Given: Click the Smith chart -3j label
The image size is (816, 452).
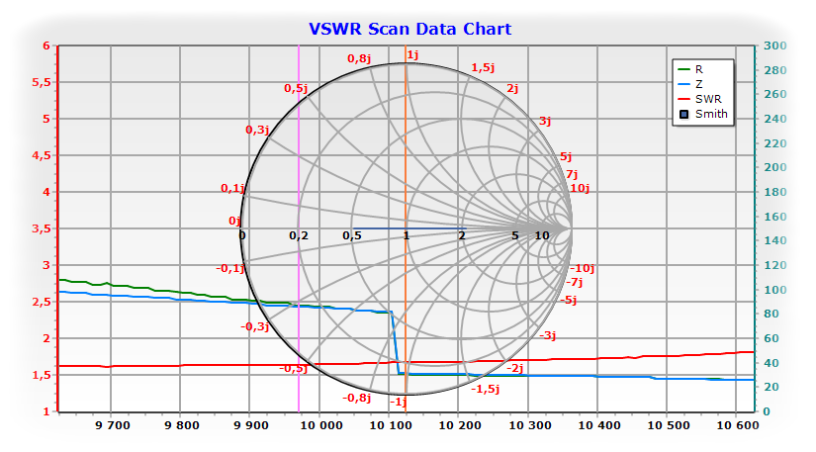Looking at the screenshot, I should 547,335.
